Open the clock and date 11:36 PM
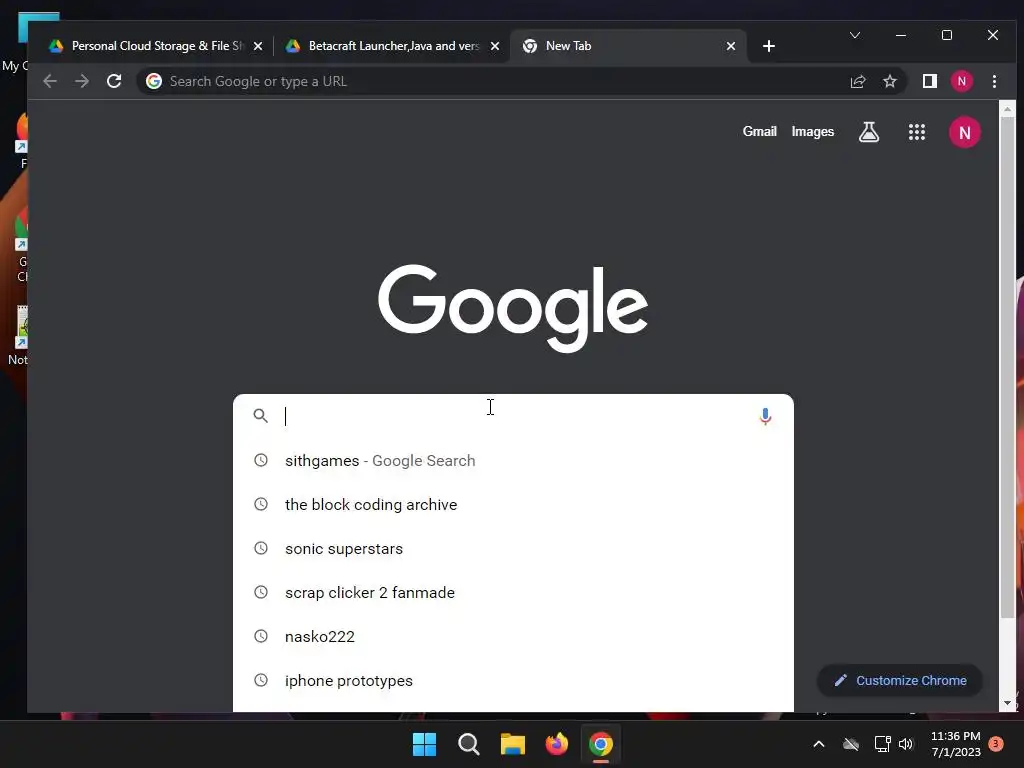Image resolution: width=1024 pixels, height=768 pixels. click(955, 744)
